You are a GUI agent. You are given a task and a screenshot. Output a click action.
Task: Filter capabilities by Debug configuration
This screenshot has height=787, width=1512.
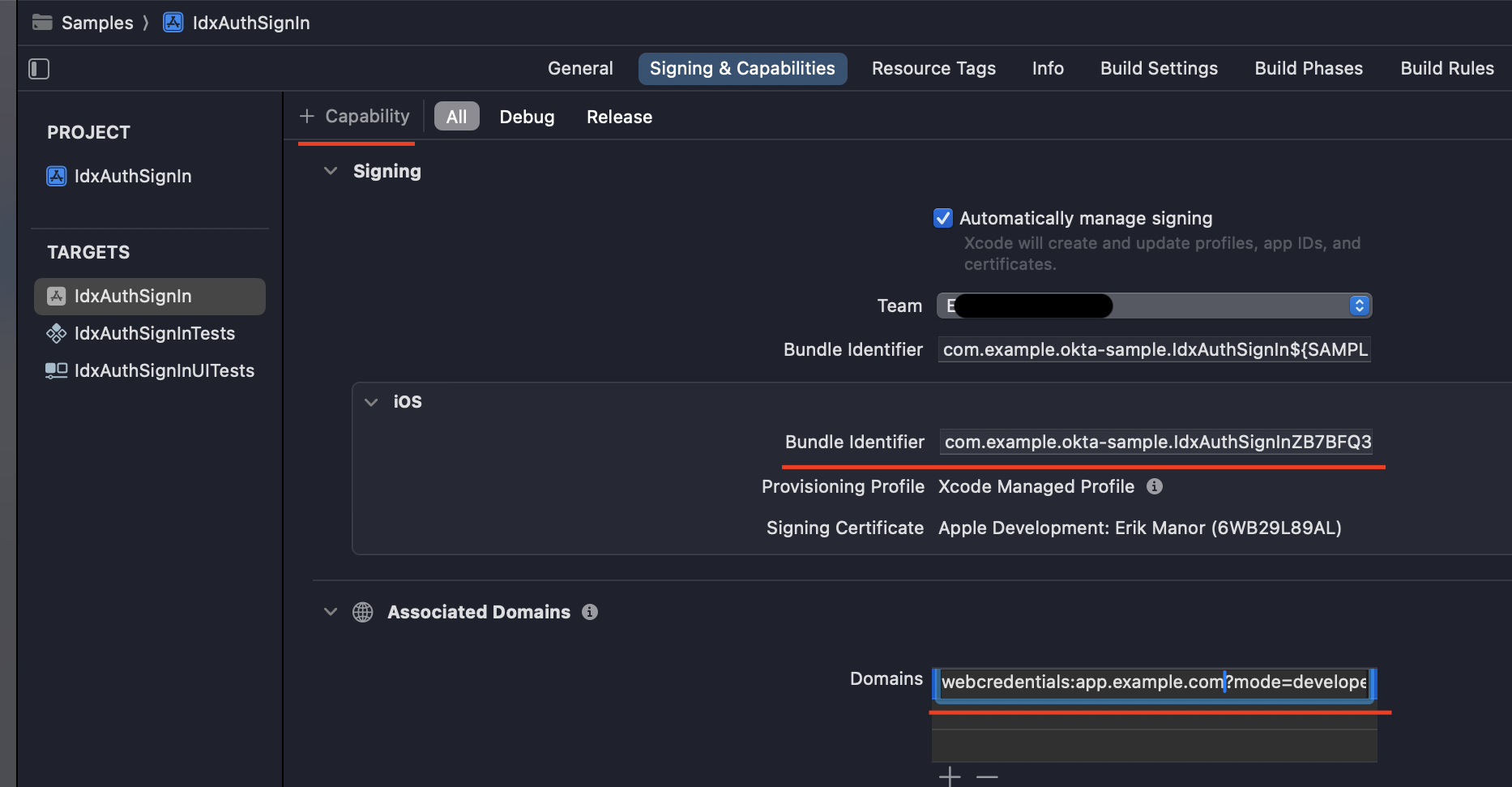tap(527, 117)
